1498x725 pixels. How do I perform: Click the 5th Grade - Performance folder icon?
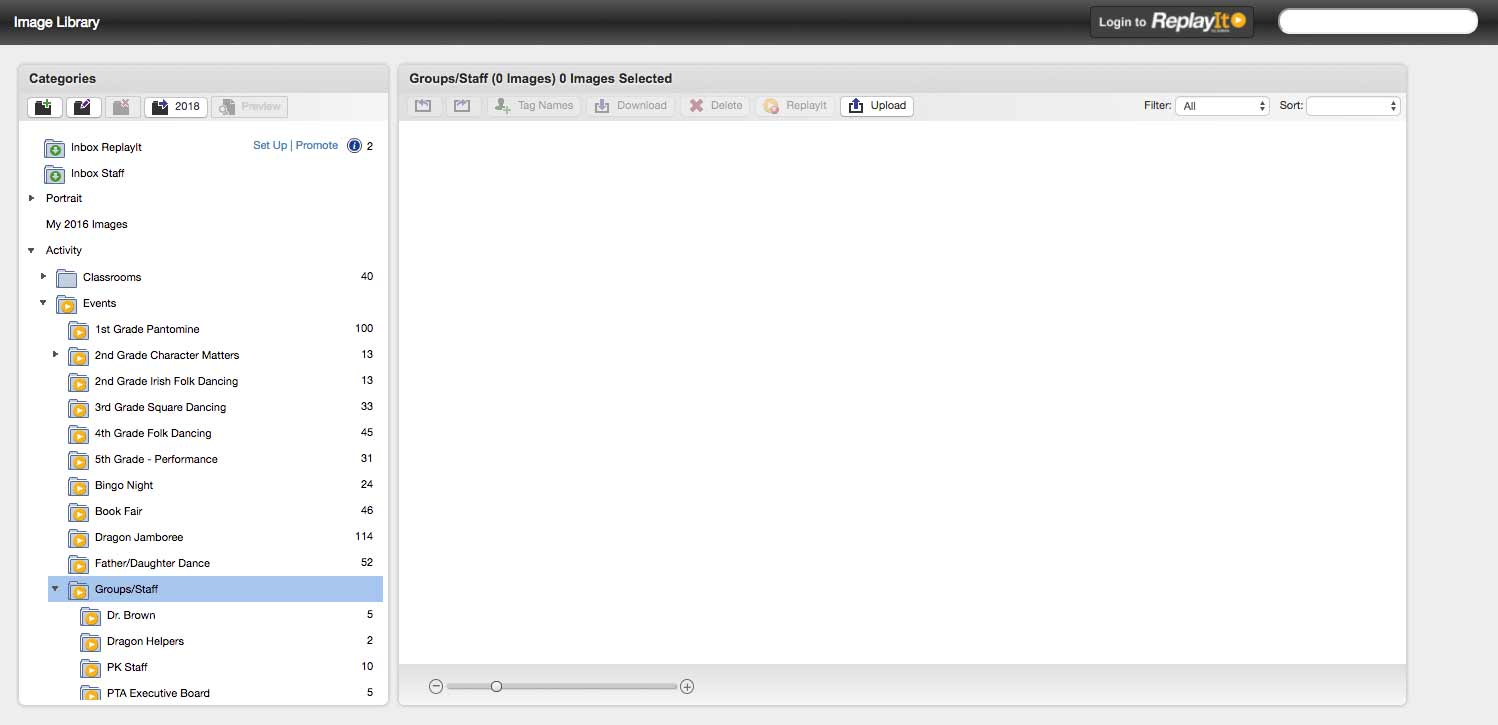(x=79, y=460)
